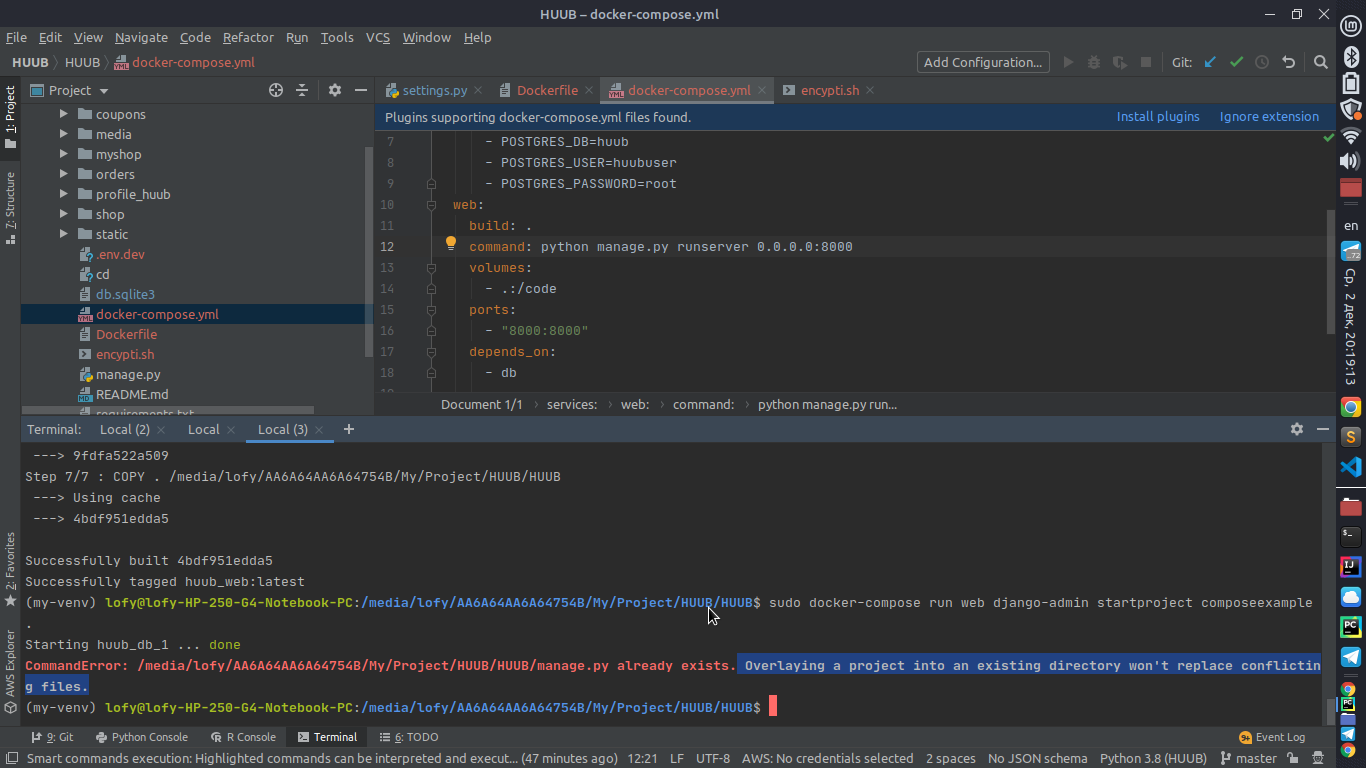
Task: Switch to the Dockerfile editor tab
Action: click(x=546, y=90)
